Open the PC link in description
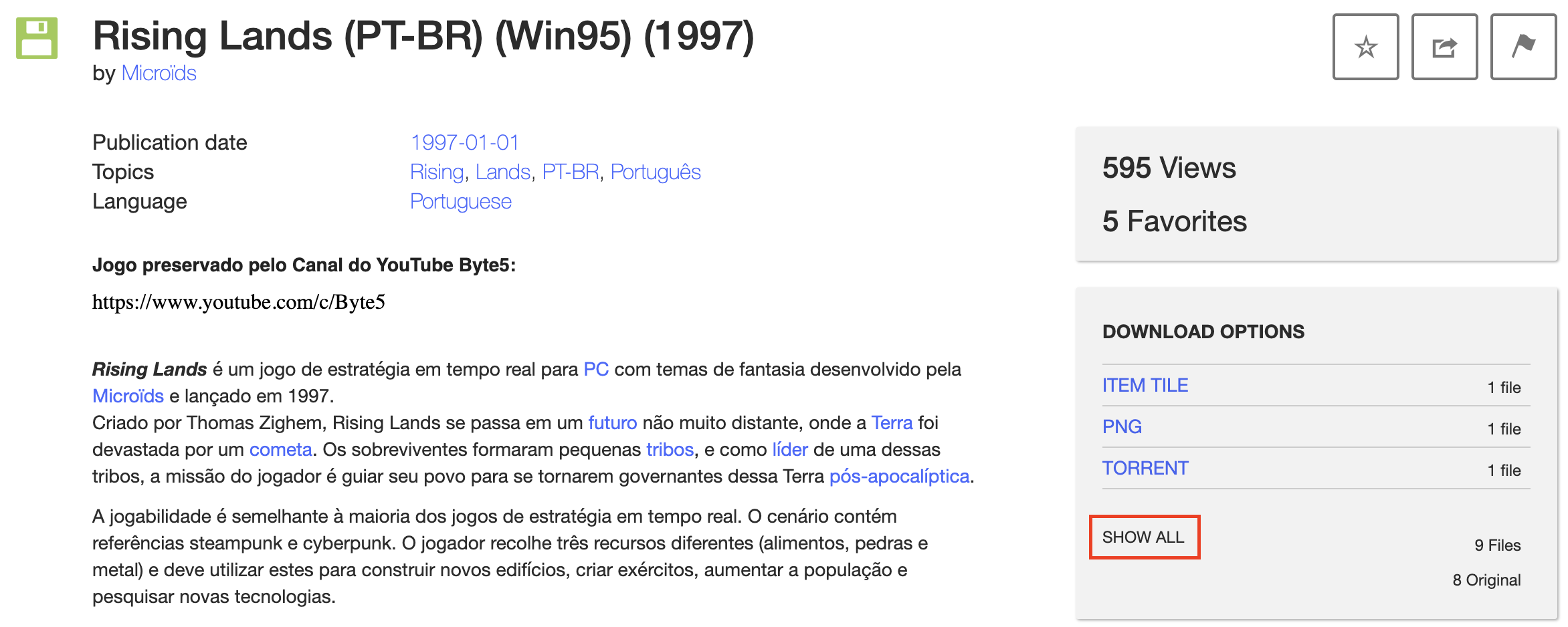The image size is (1568, 627). [x=596, y=369]
